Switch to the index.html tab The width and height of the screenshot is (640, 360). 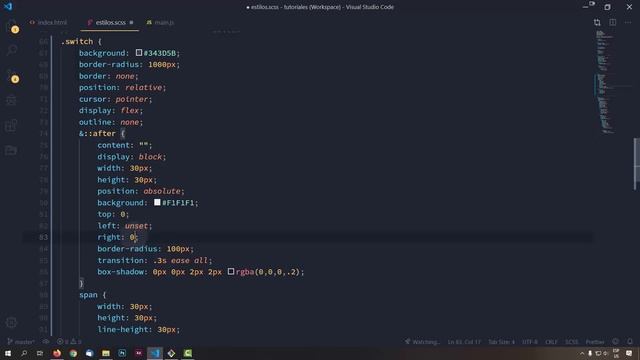(49, 22)
